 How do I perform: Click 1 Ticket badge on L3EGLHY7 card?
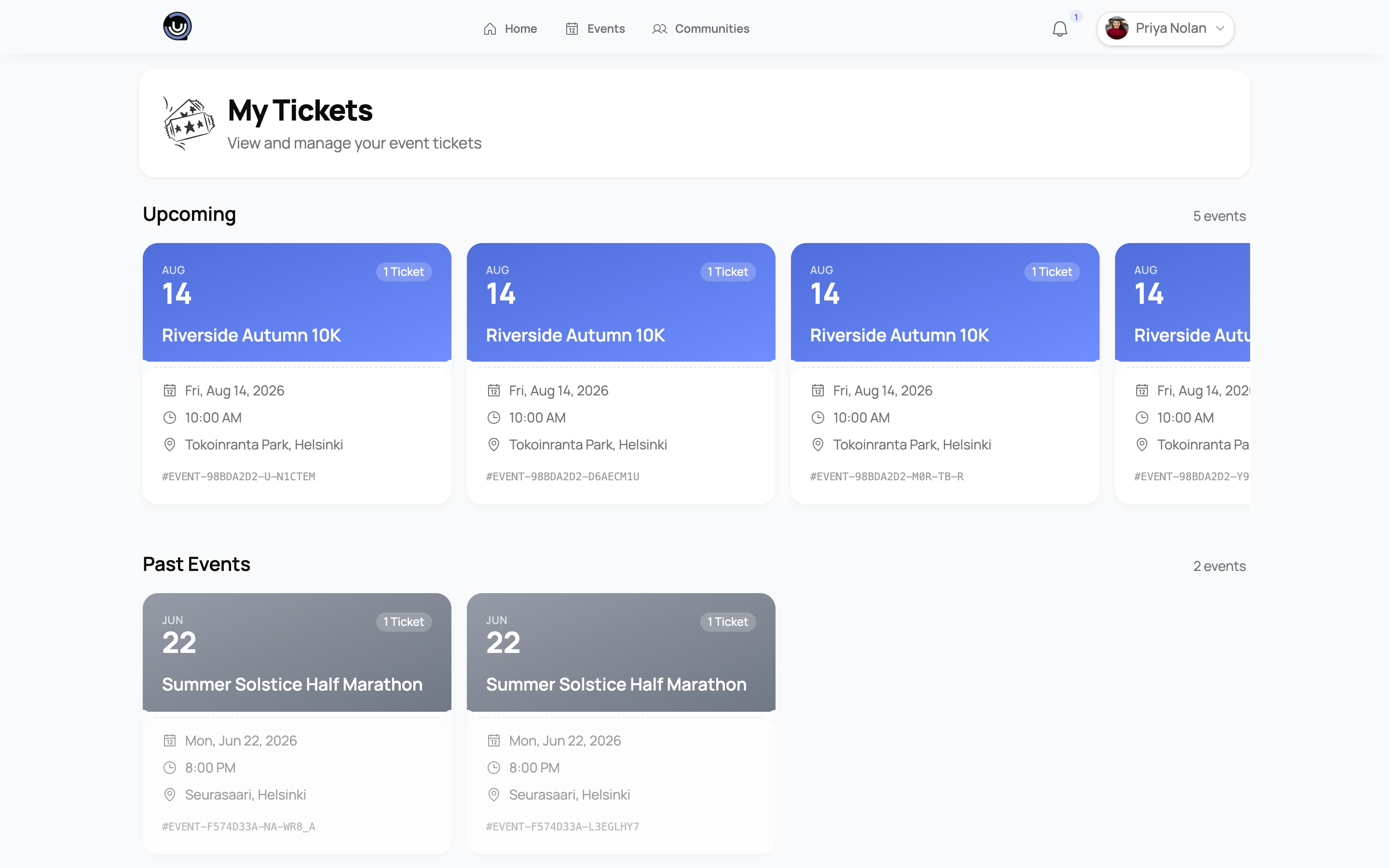[x=728, y=622]
